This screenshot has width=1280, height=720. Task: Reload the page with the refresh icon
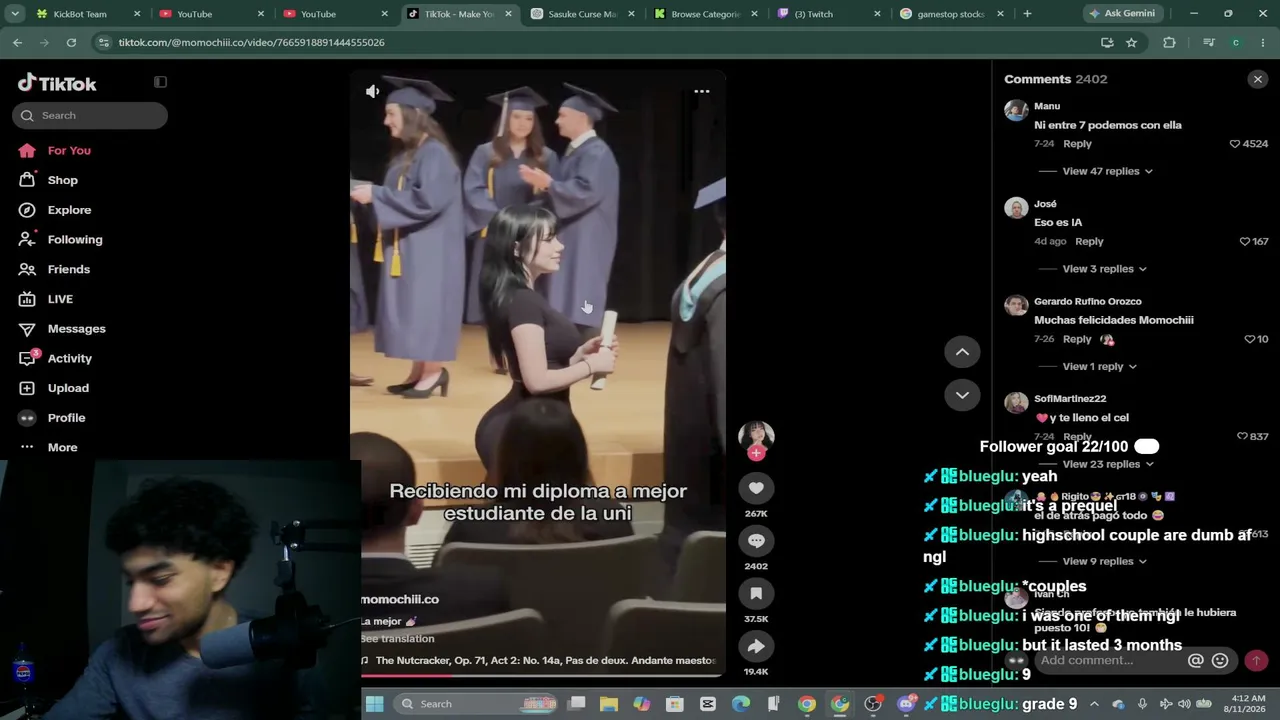71,42
